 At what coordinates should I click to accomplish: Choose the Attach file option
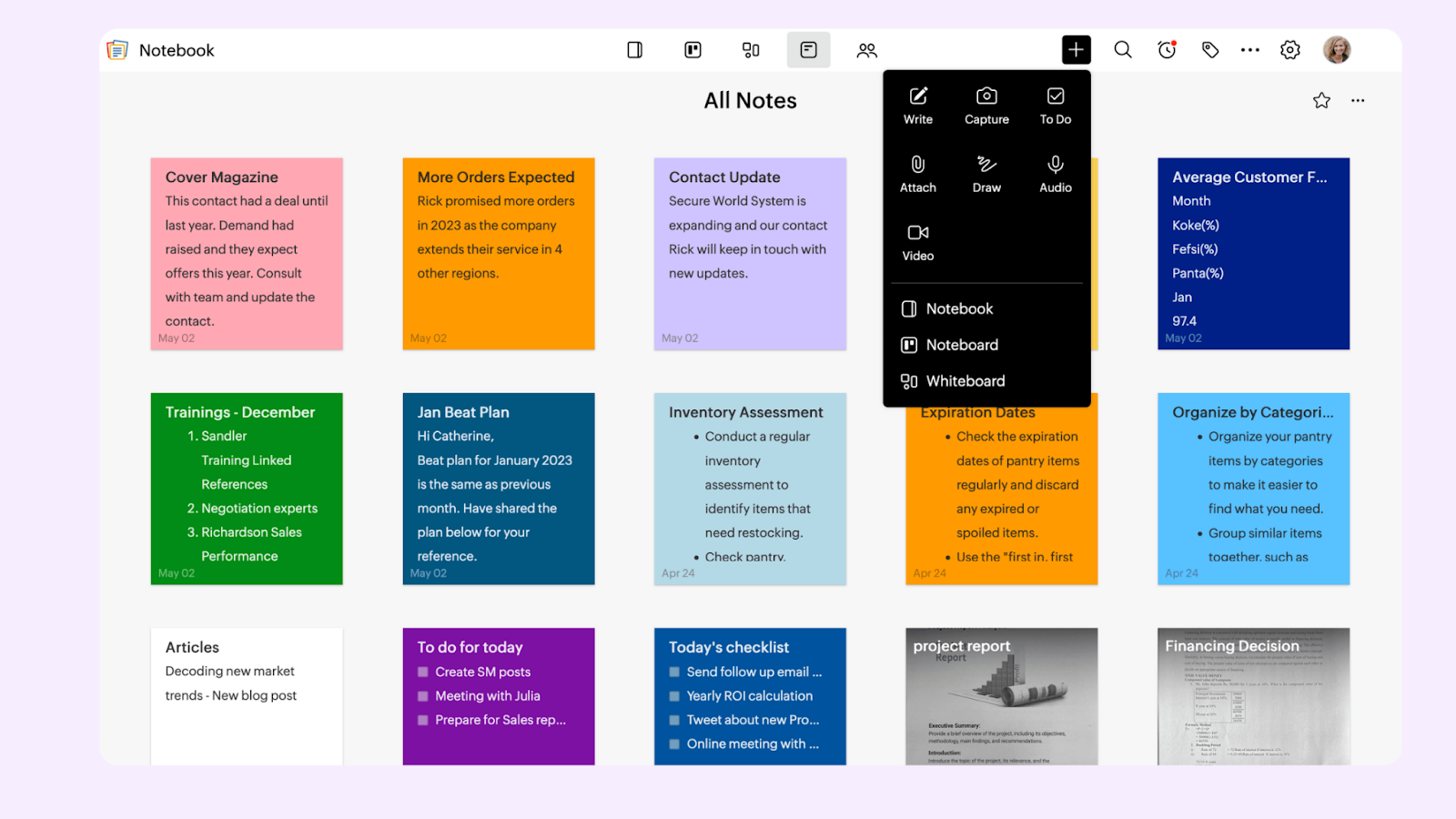917,174
